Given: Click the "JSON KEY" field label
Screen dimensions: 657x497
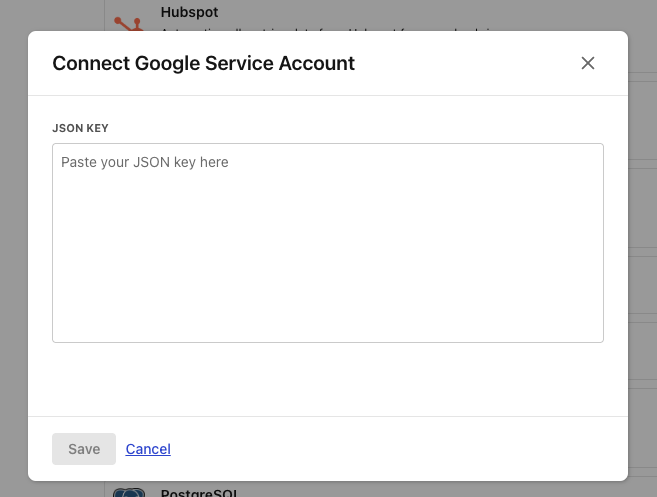Looking at the screenshot, I should tap(80, 128).
